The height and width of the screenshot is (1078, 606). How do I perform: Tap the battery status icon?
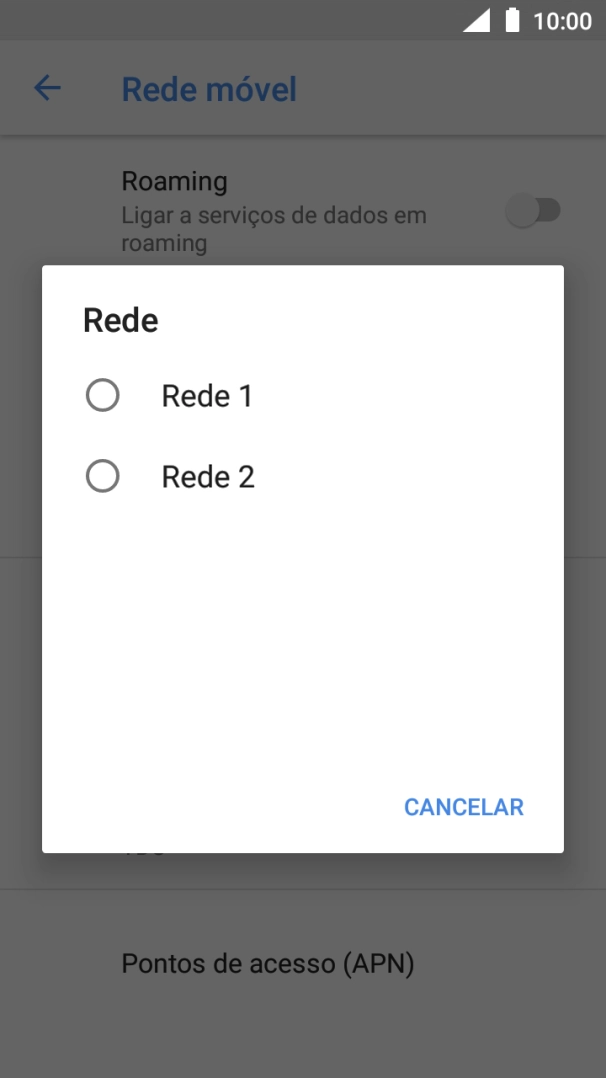coord(512,20)
